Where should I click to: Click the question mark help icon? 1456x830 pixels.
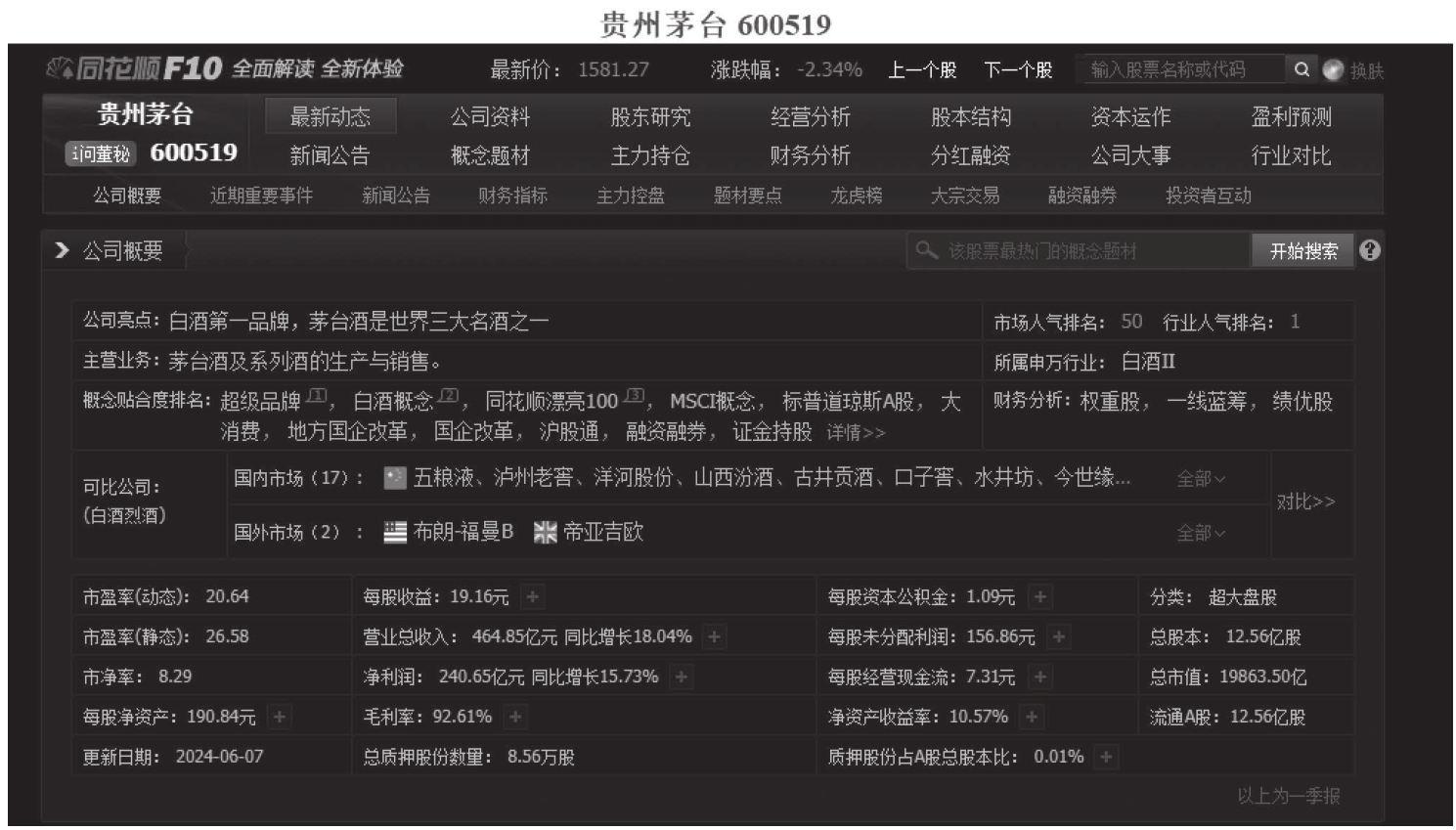[x=1370, y=250]
